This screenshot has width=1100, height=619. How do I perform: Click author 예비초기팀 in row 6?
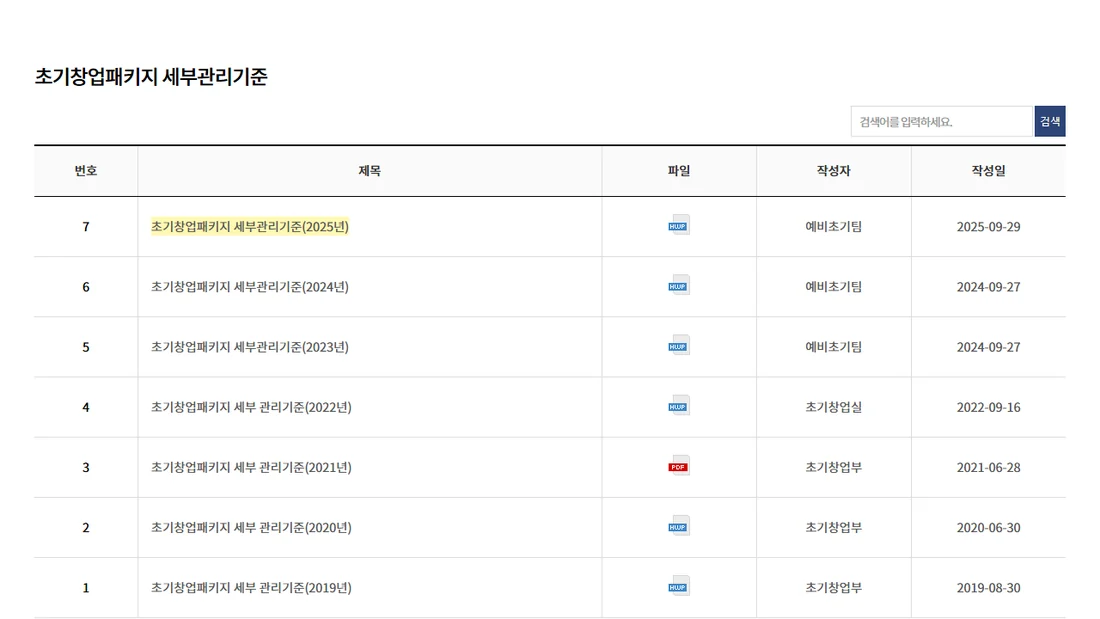[x=833, y=287]
